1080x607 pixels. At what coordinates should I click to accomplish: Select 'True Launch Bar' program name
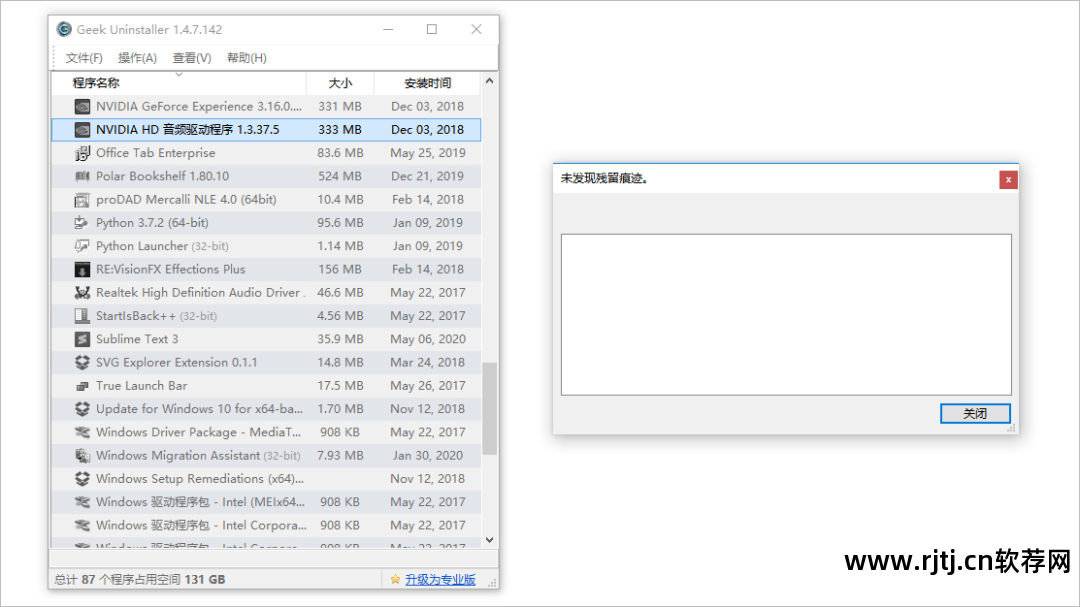click(x=141, y=386)
